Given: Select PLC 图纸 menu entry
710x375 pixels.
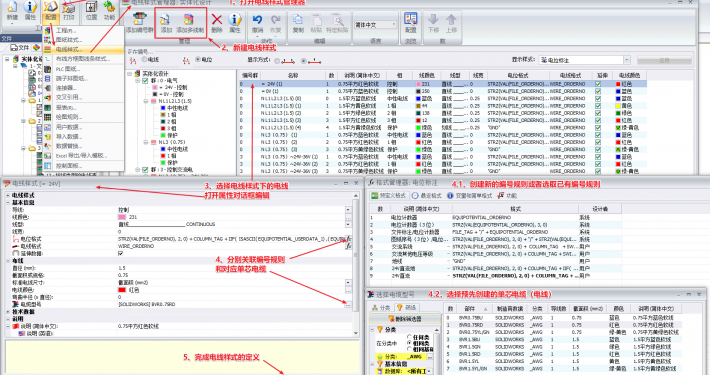Looking at the screenshot, I should point(83,69).
